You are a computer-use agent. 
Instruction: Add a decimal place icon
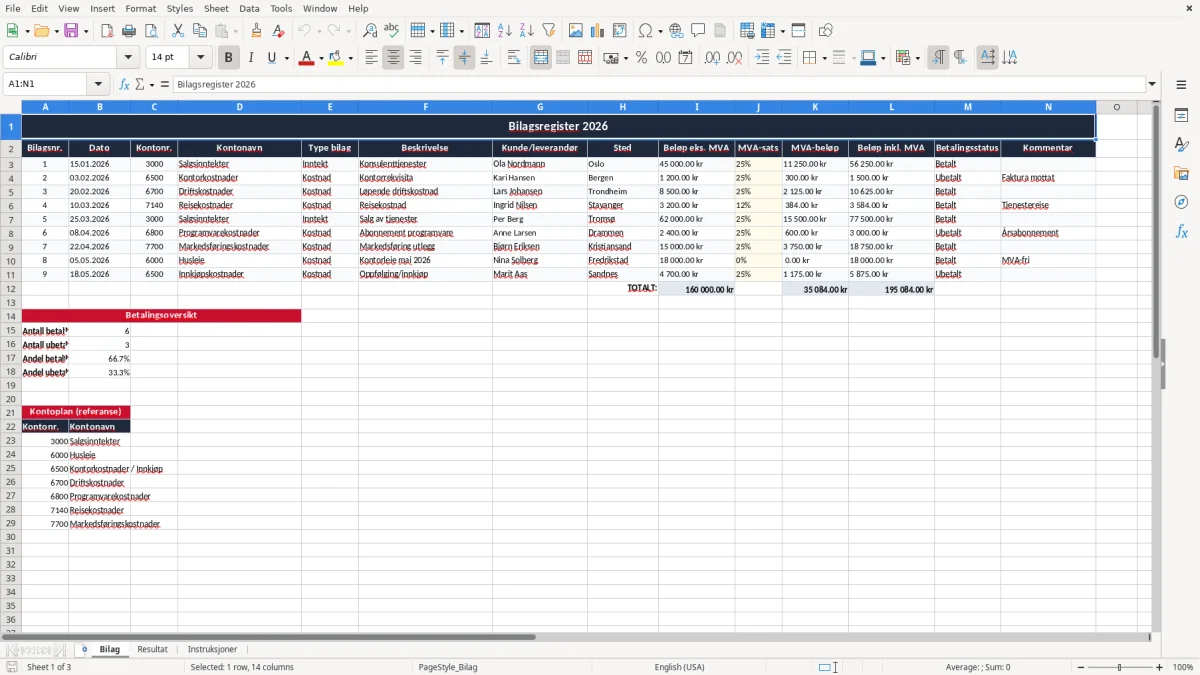712,58
